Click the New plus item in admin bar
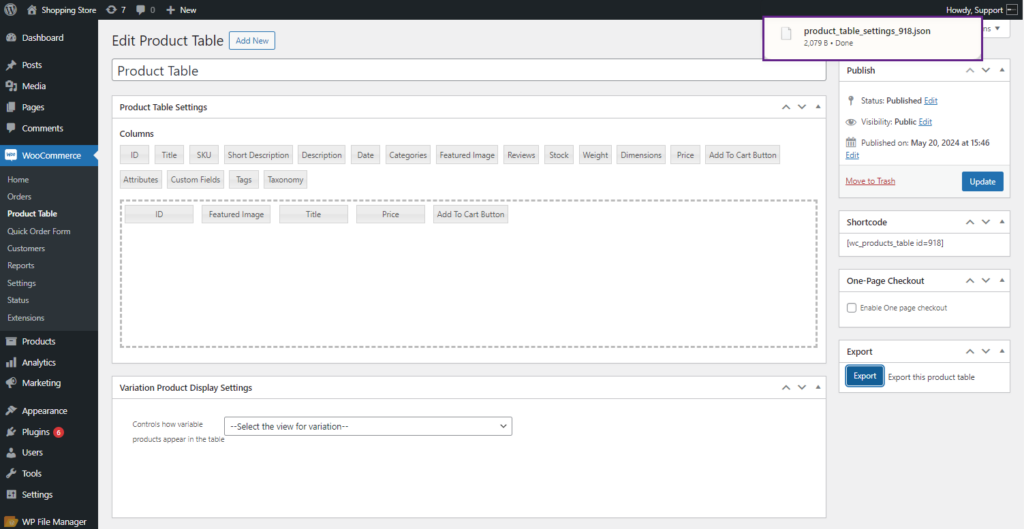 [x=181, y=10]
